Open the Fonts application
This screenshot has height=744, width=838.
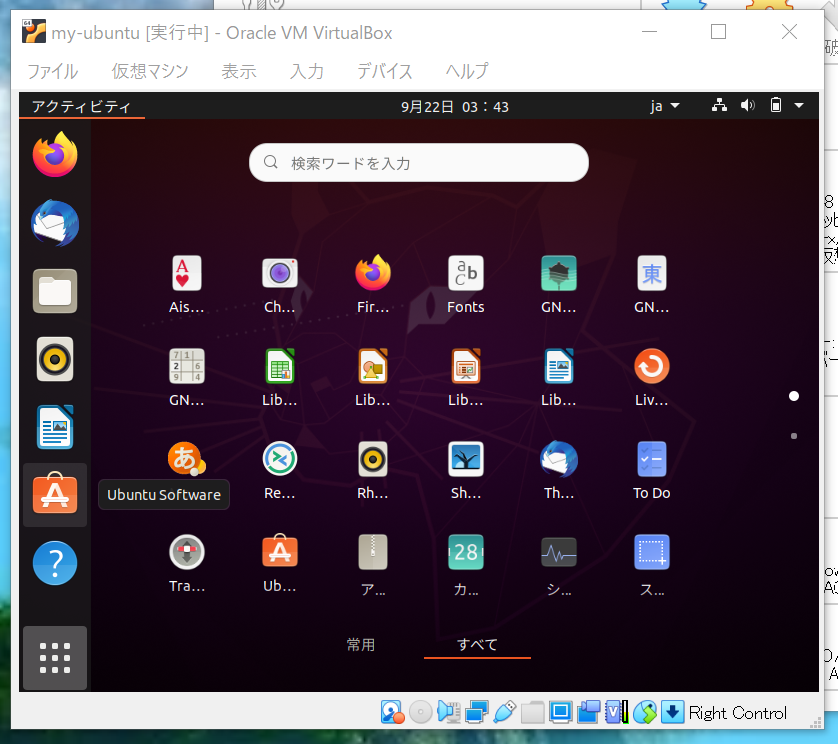coord(465,284)
